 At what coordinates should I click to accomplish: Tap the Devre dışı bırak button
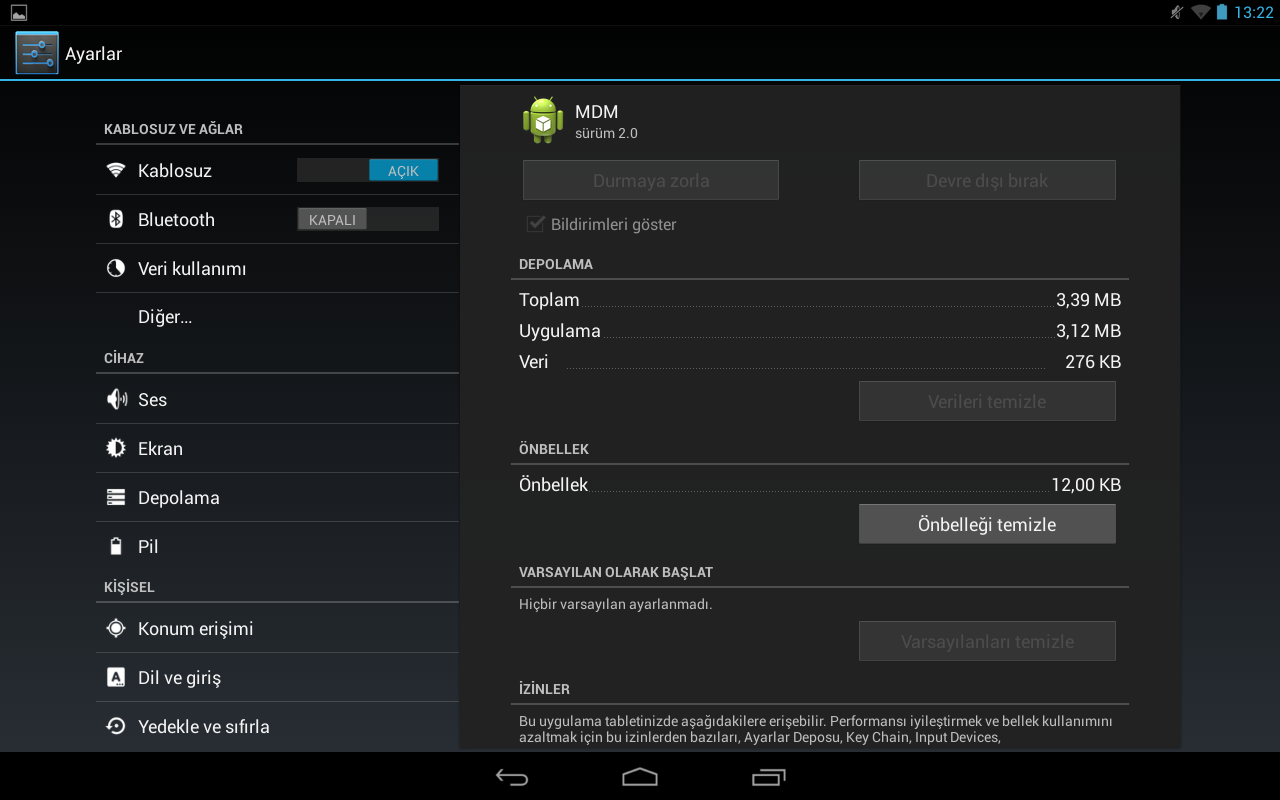tap(987, 180)
